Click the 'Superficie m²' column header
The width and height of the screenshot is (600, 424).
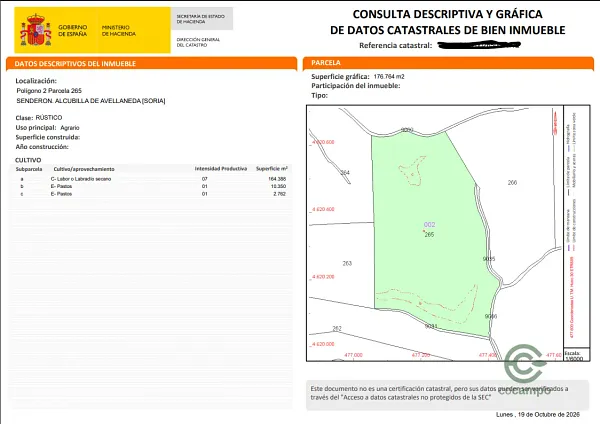point(272,168)
